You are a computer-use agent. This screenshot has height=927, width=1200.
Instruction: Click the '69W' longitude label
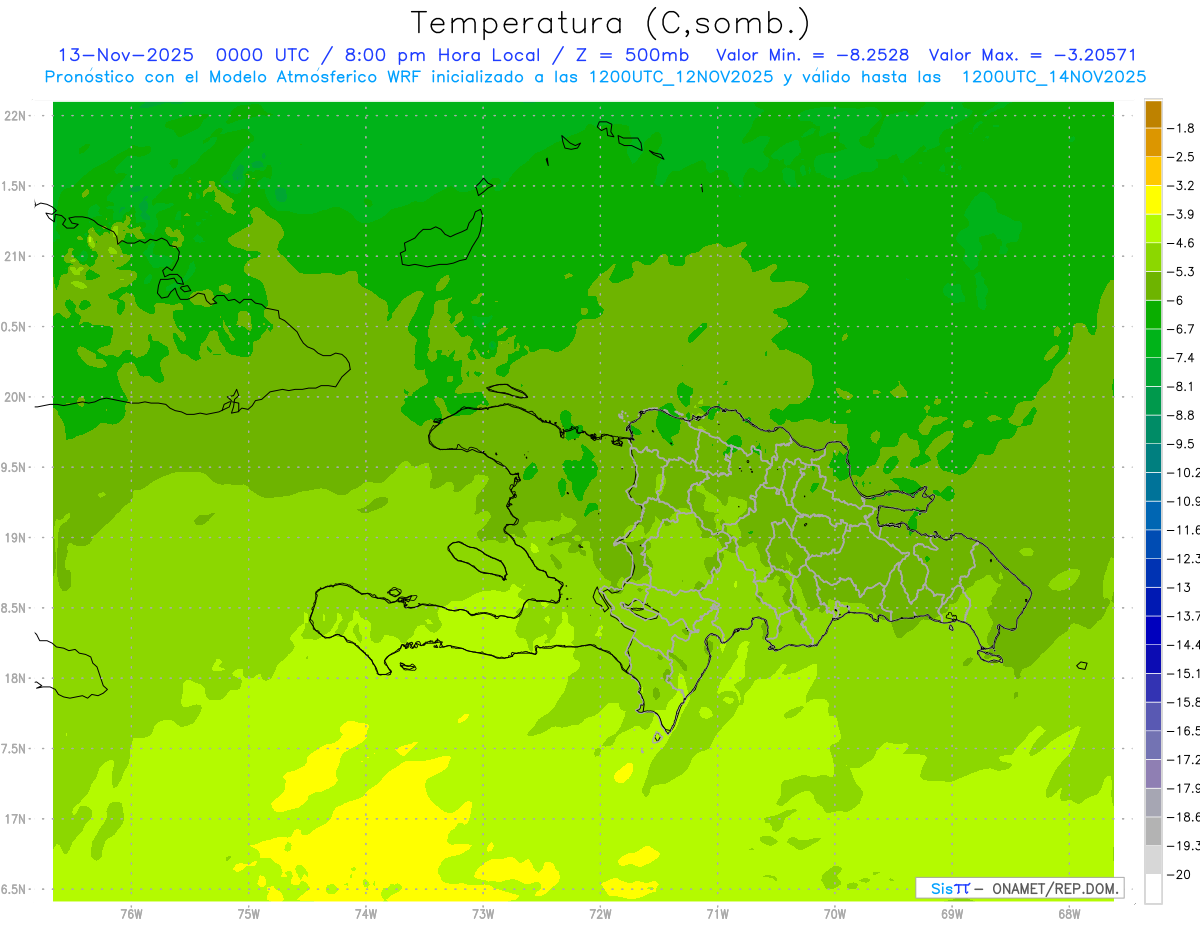(x=951, y=913)
